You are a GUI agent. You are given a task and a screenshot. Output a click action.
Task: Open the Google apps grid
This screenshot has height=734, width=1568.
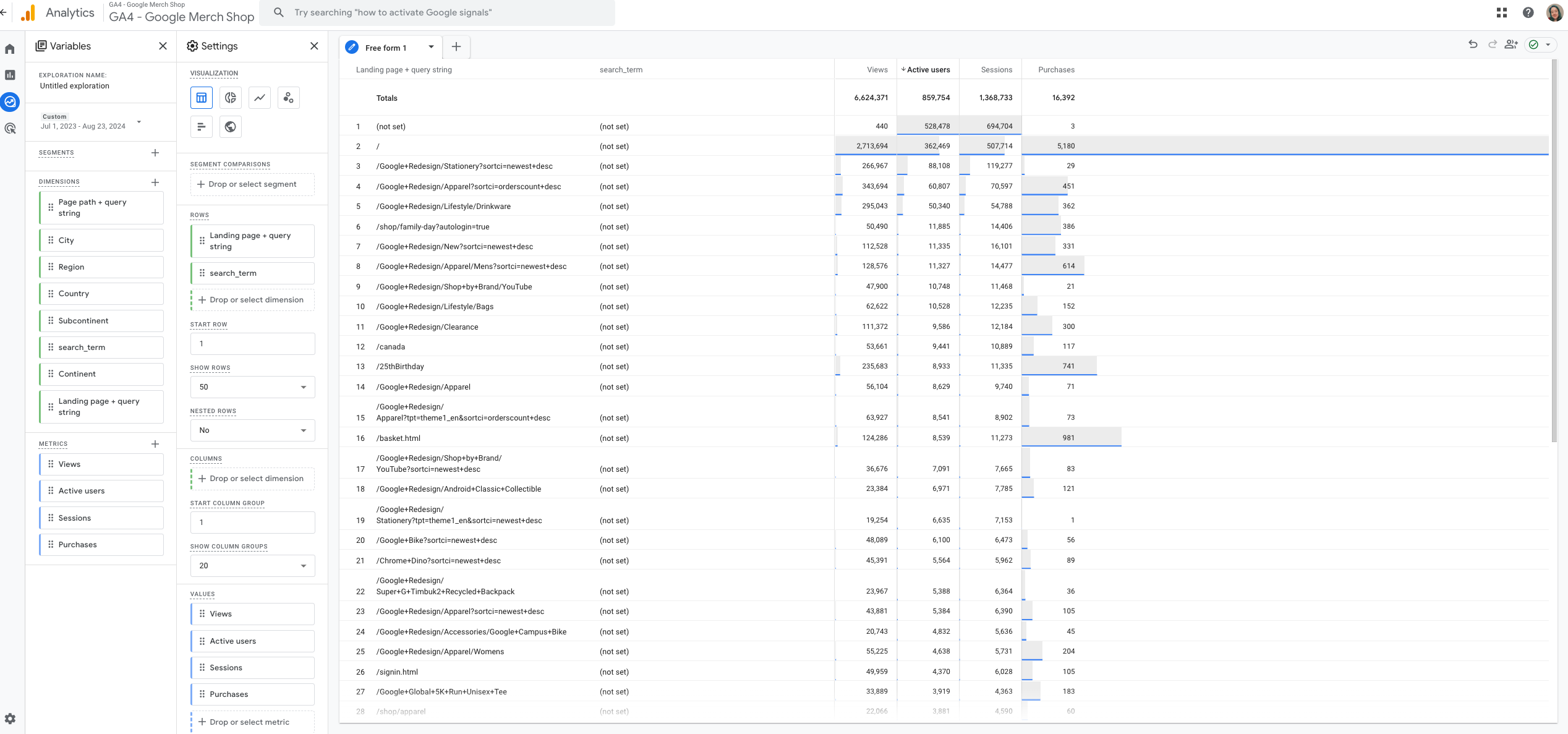pos(1502,12)
